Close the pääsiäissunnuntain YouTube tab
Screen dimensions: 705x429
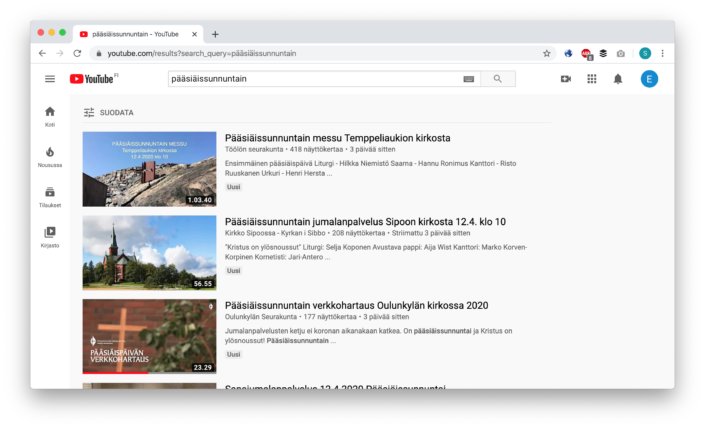pyautogui.click(x=194, y=34)
